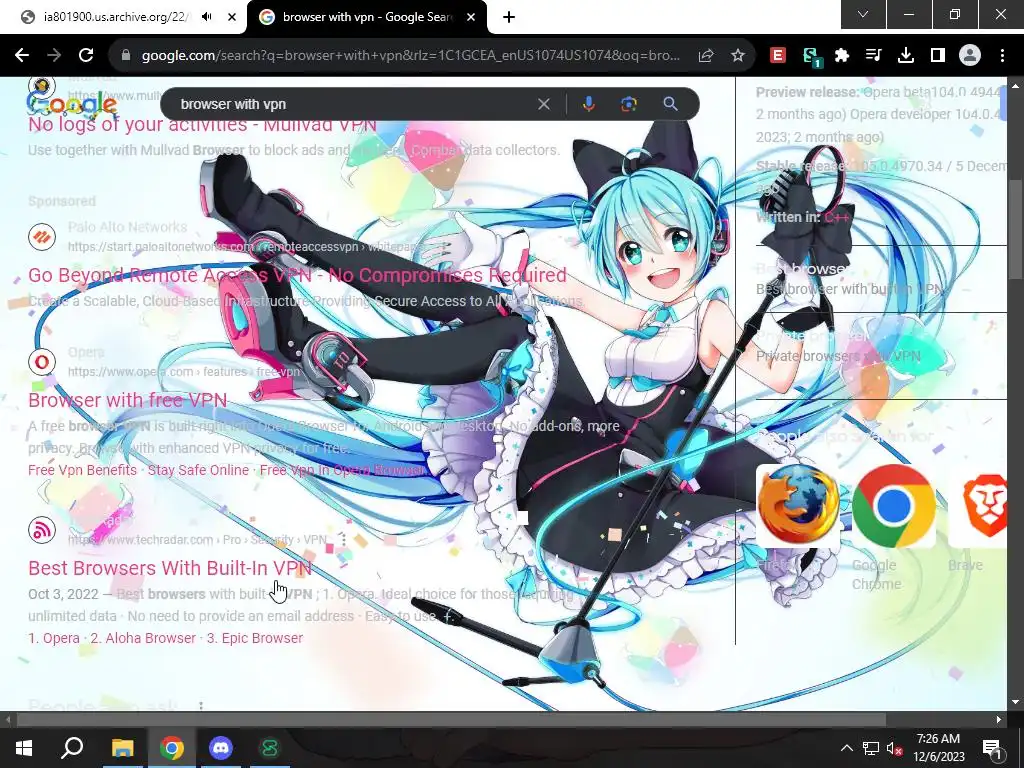1024x768 pixels.
Task: Open the Chrome three-dot menu
Action: click(1002, 56)
